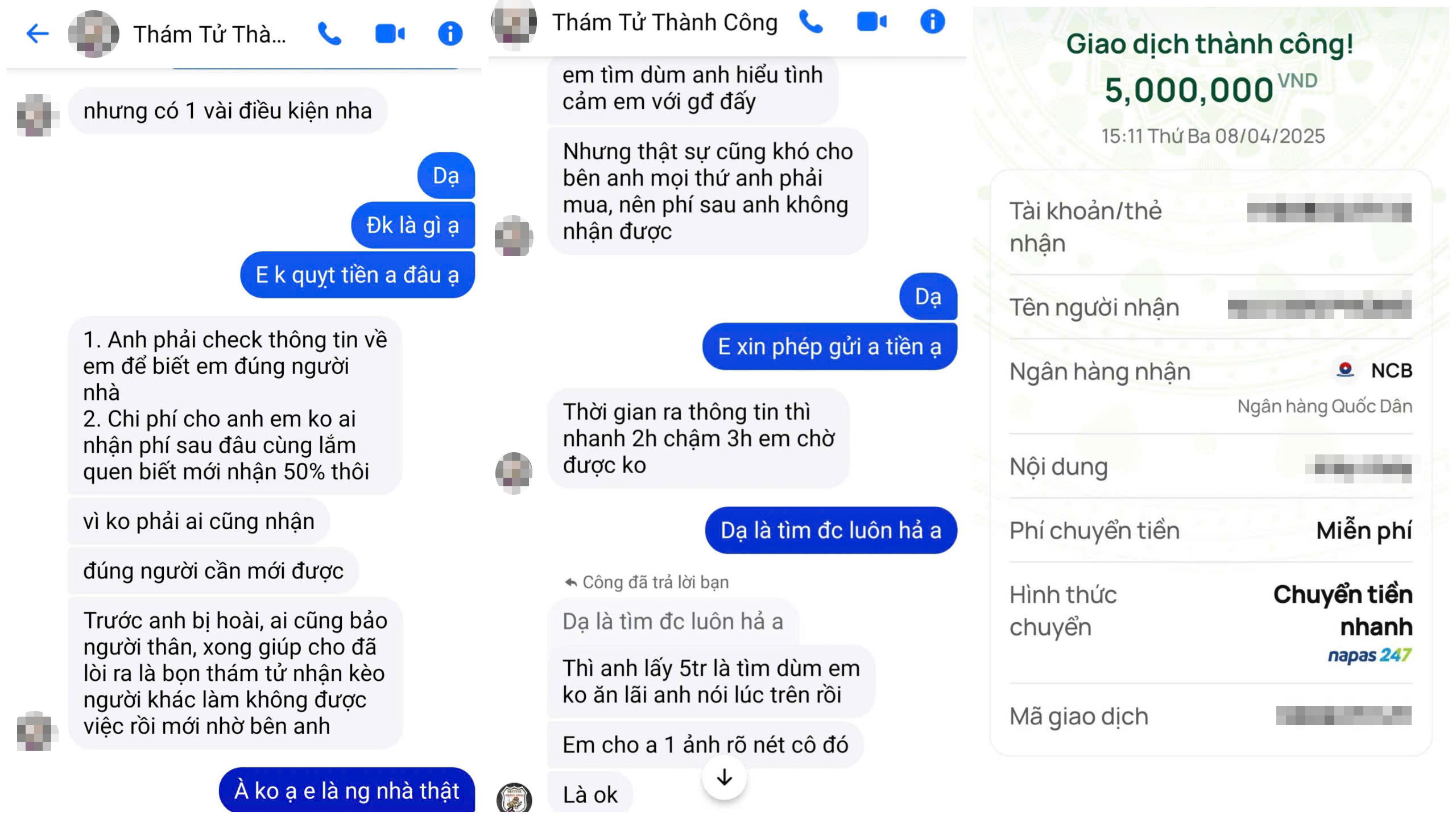
Task: Tap sent message "E xin phép gửi a tiền ạ"
Action: point(830,346)
